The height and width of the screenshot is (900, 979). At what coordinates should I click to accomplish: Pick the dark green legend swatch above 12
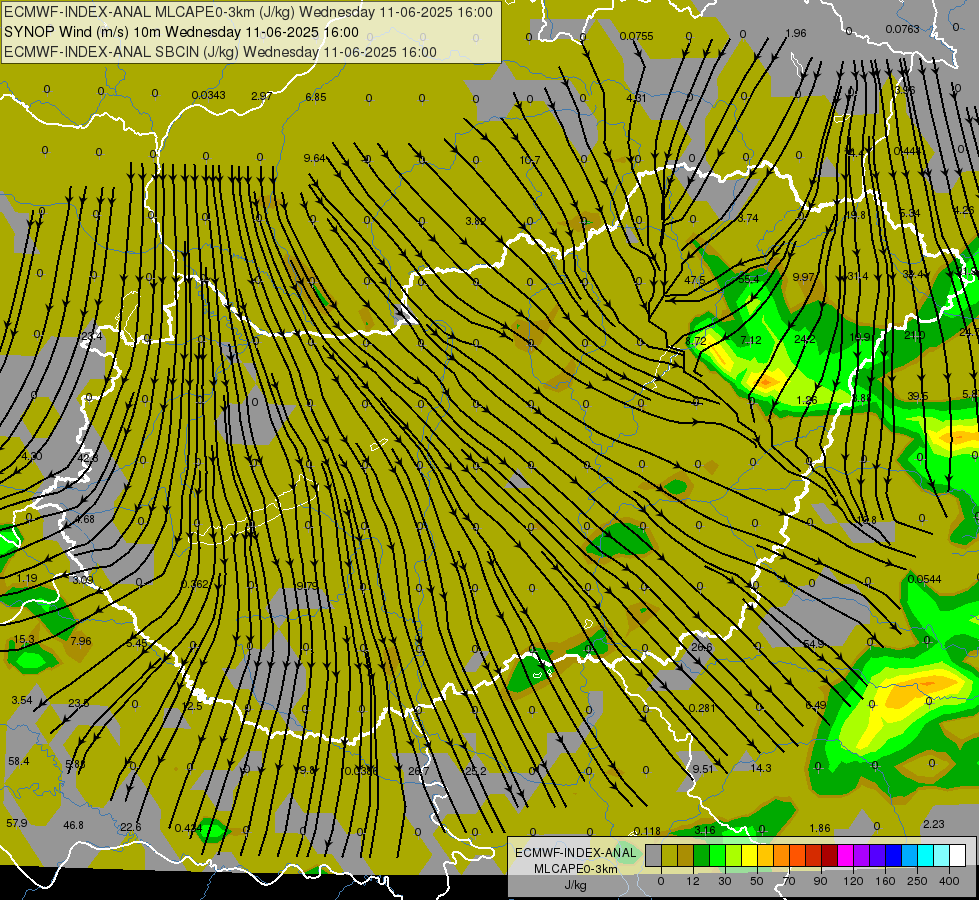701,855
